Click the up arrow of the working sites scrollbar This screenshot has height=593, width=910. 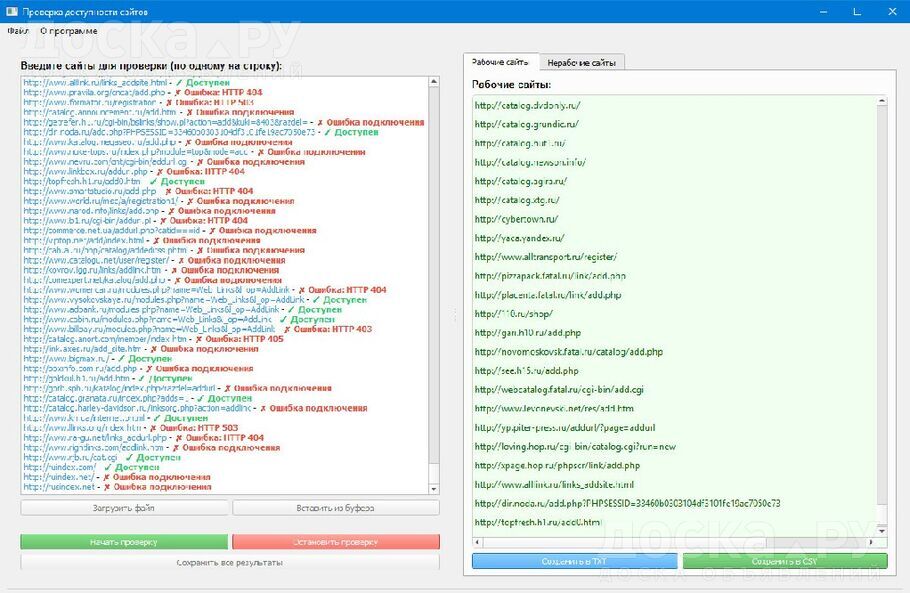tap(880, 98)
